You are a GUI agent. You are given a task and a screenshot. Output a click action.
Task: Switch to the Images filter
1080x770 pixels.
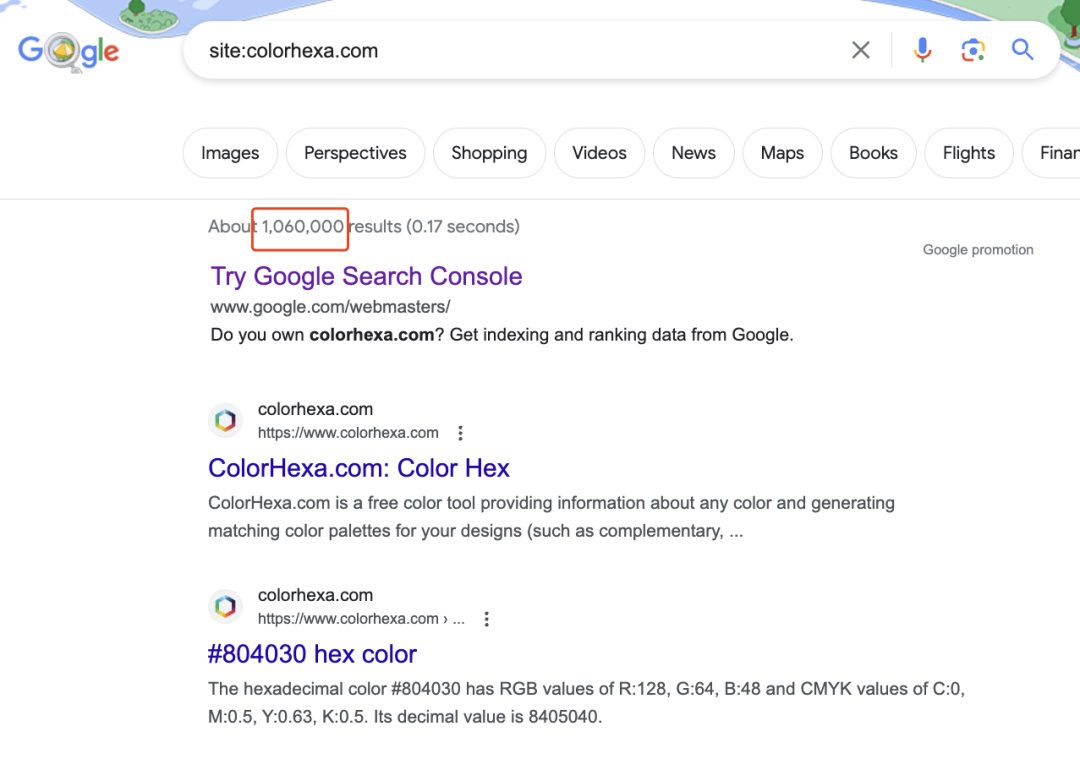pos(230,153)
